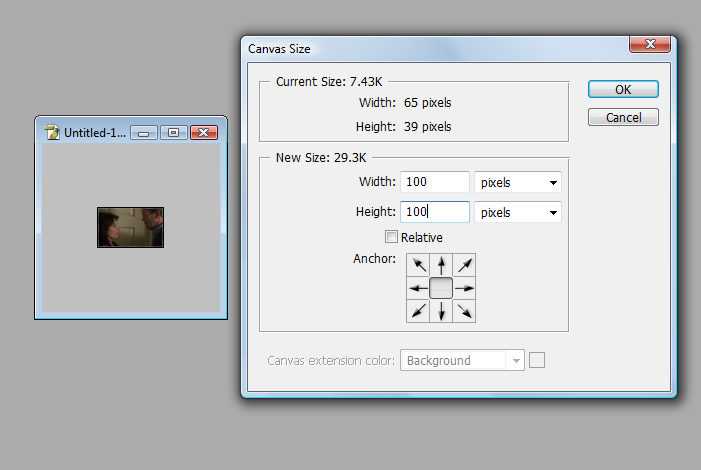701x470 pixels.
Task: Maximize the Untitled-1 document window
Action: click(173, 133)
